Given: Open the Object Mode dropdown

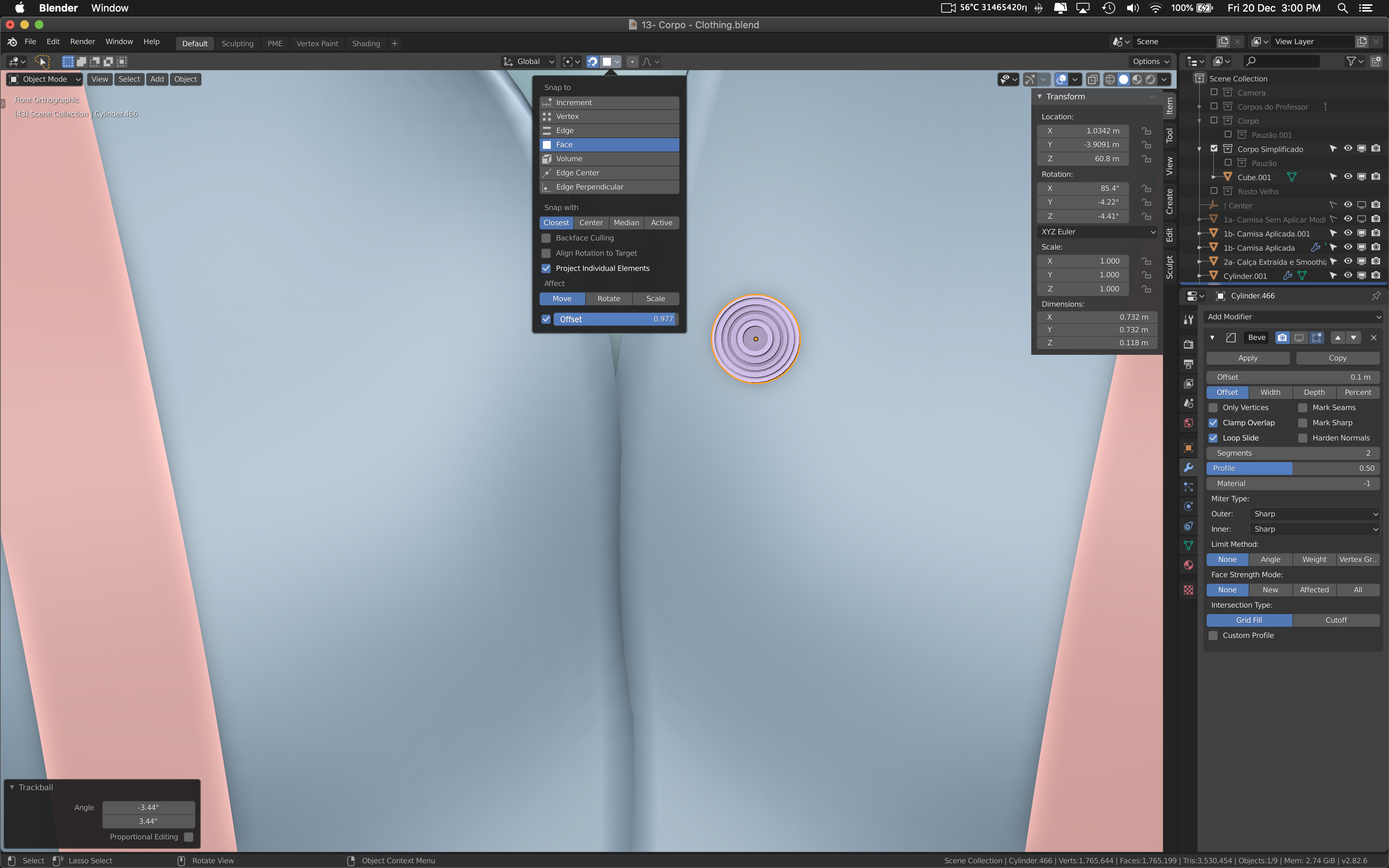Looking at the screenshot, I should (x=45, y=79).
